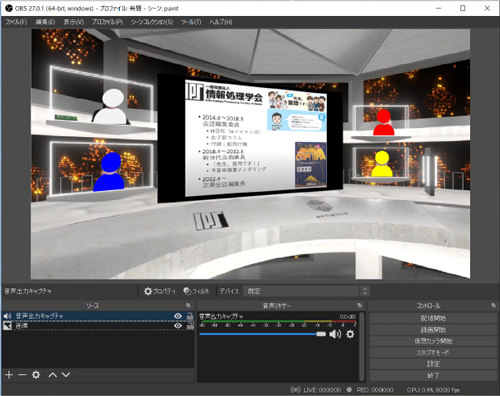Open the フィルタ dialog for the source
500x396 pixels.
[196, 291]
